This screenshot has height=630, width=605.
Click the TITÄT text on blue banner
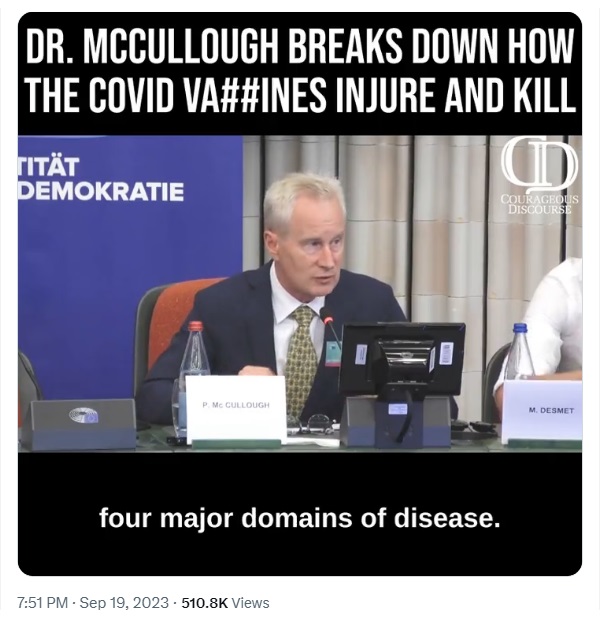click(48, 167)
